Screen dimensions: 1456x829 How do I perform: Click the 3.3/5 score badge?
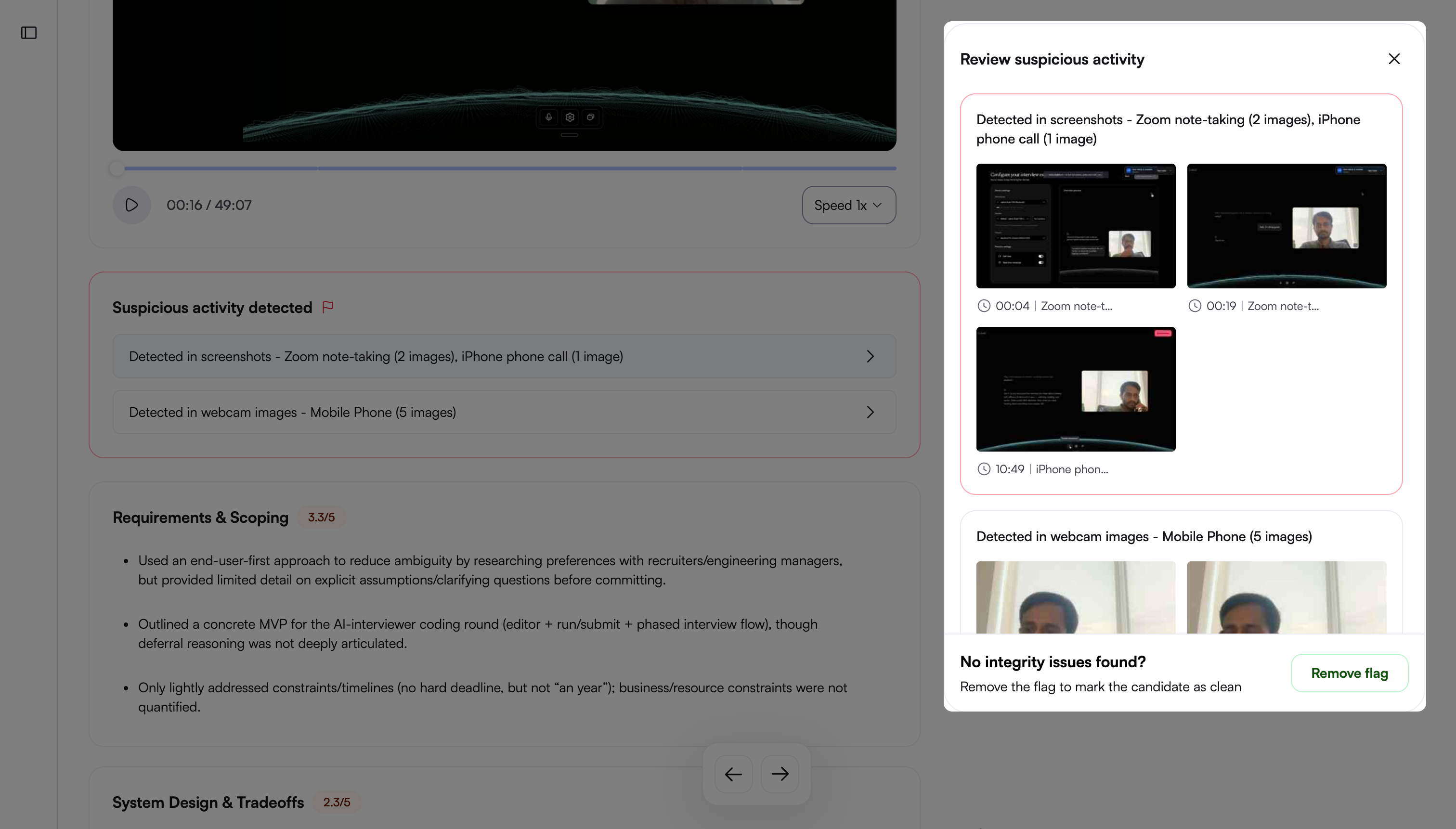tap(321, 517)
